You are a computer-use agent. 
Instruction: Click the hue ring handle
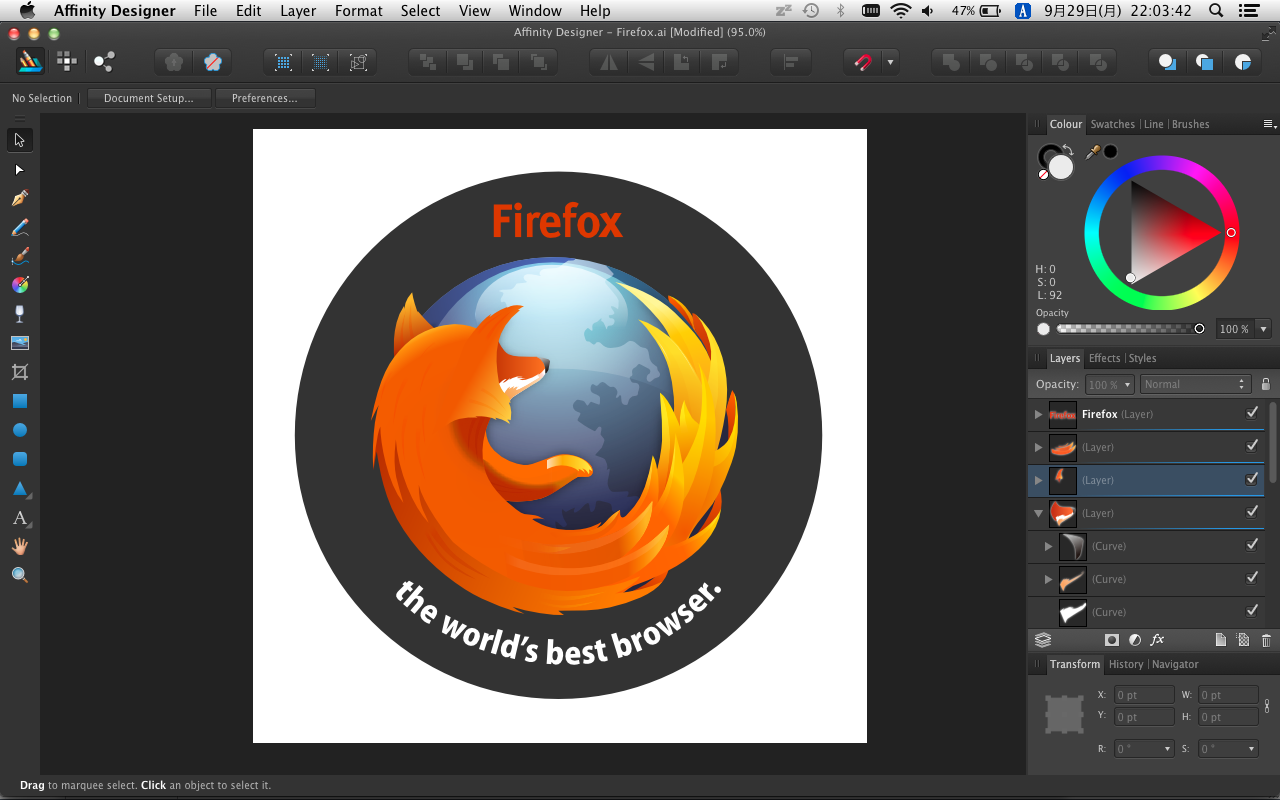[1231, 232]
